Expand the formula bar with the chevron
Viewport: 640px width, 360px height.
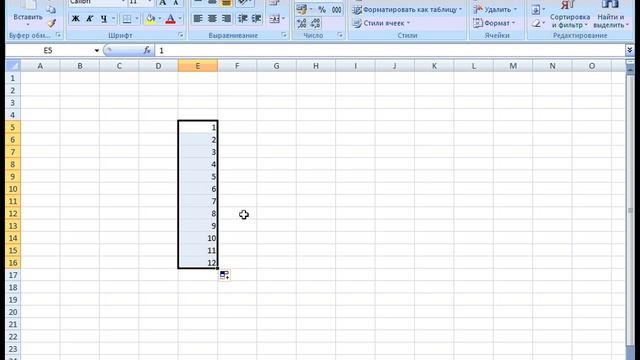629,50
